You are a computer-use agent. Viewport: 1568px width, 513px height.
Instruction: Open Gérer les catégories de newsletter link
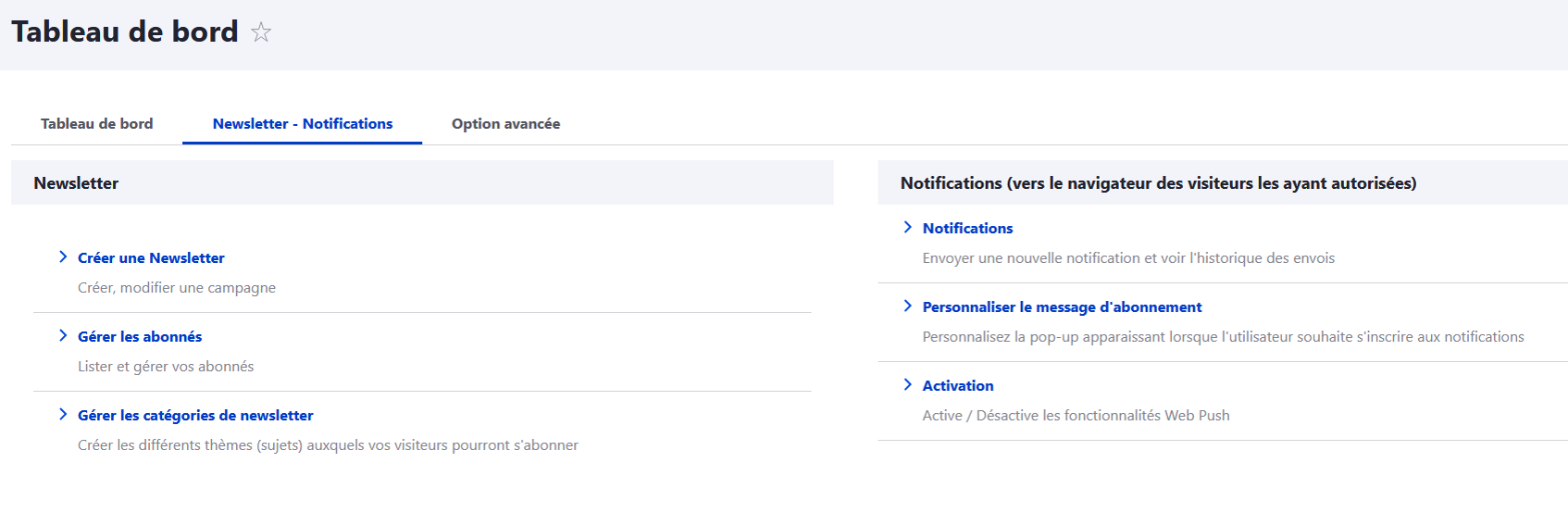[x=195, y=416]
